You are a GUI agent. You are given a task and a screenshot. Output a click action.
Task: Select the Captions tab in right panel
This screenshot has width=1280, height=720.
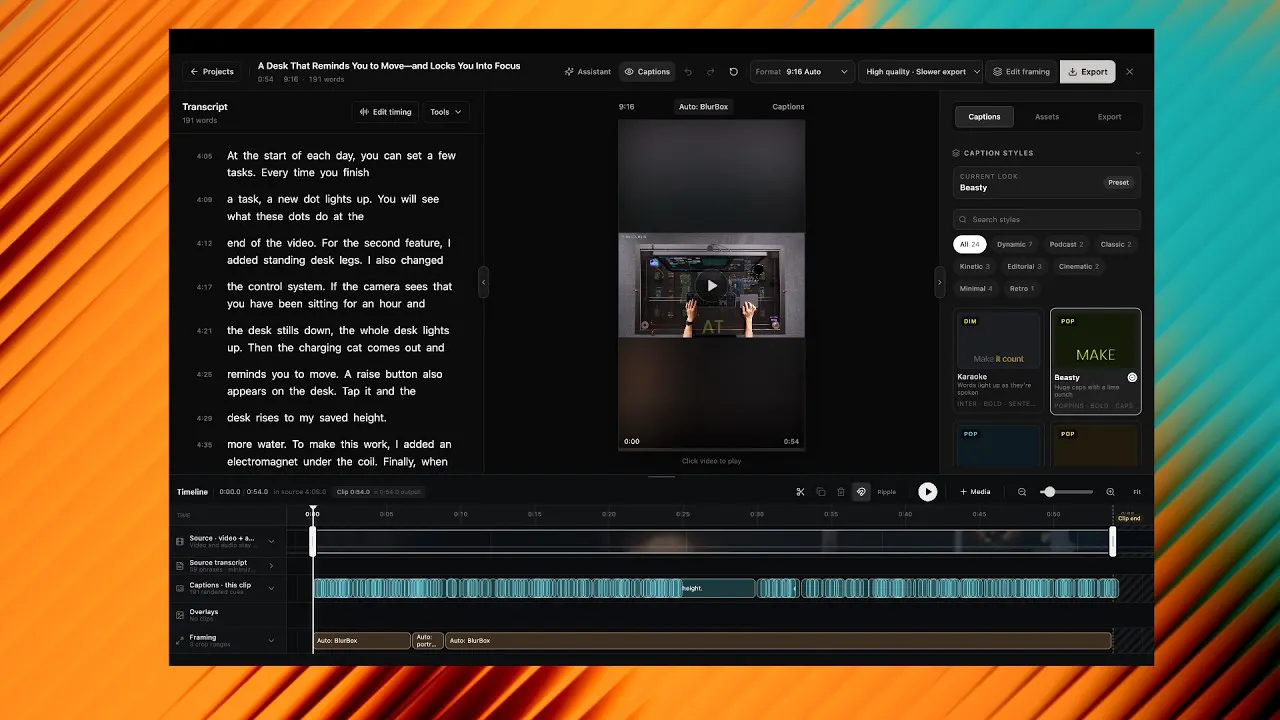tap(984, 117)
